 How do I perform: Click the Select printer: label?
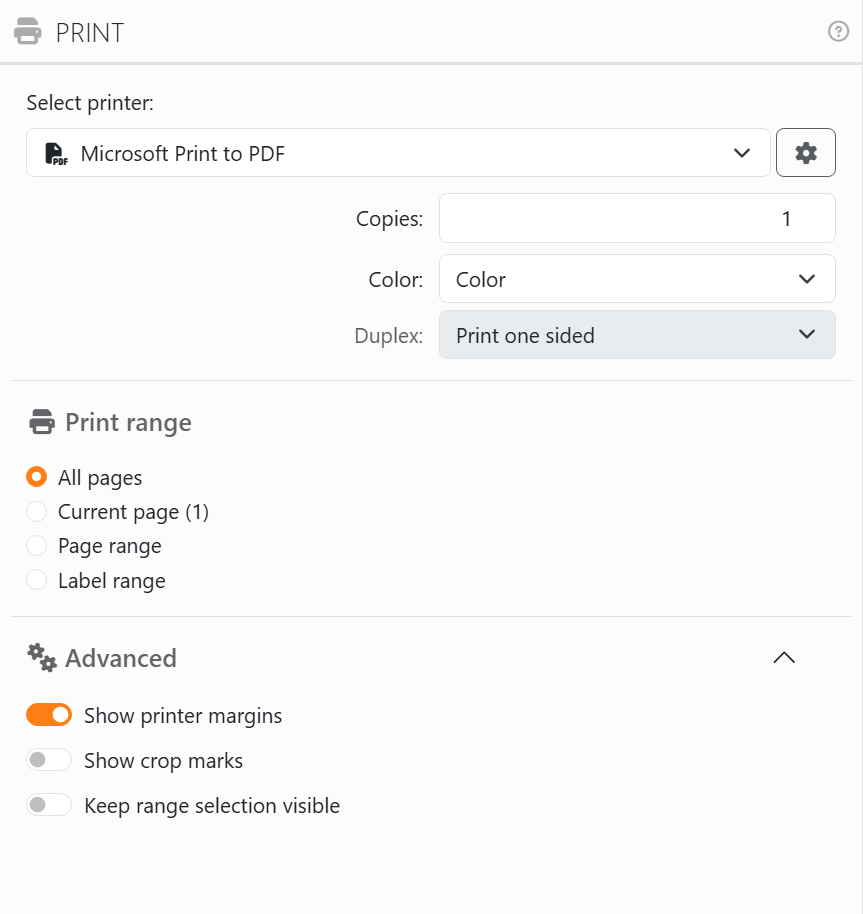90,103
